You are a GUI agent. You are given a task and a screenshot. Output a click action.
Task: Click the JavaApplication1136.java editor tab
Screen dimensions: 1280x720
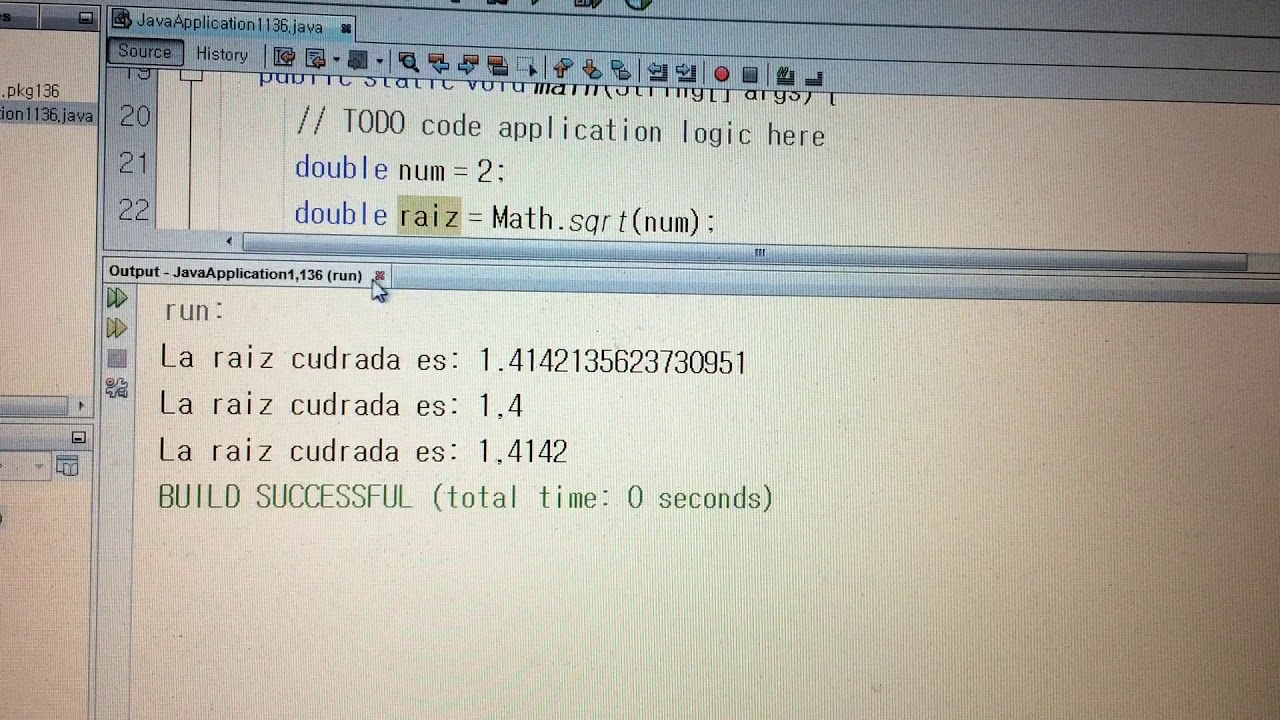(x=229, y=22)
